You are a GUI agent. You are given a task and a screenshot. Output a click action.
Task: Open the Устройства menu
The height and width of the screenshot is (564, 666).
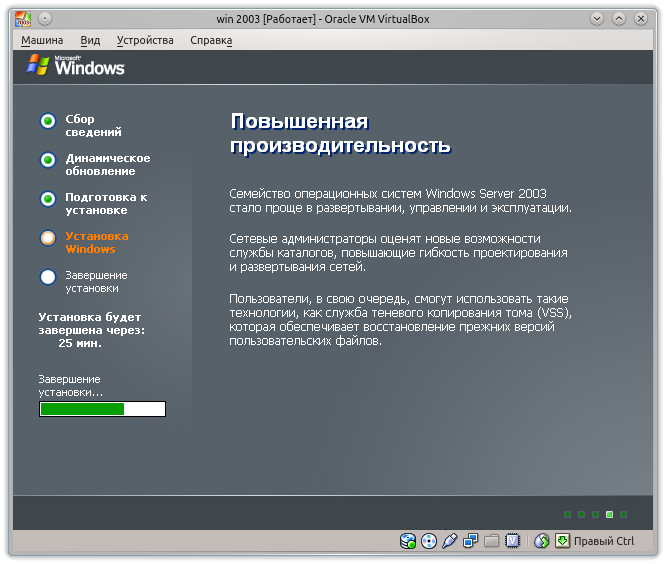(x=145, y=40)
